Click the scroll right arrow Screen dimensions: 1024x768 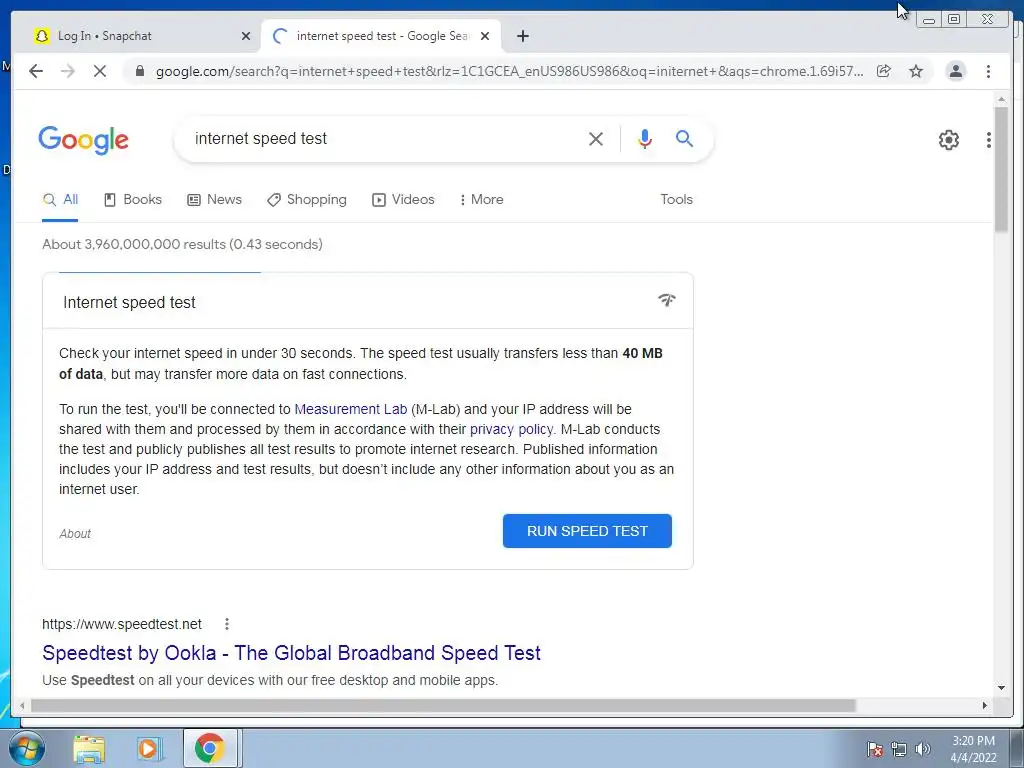pos(985,705)
